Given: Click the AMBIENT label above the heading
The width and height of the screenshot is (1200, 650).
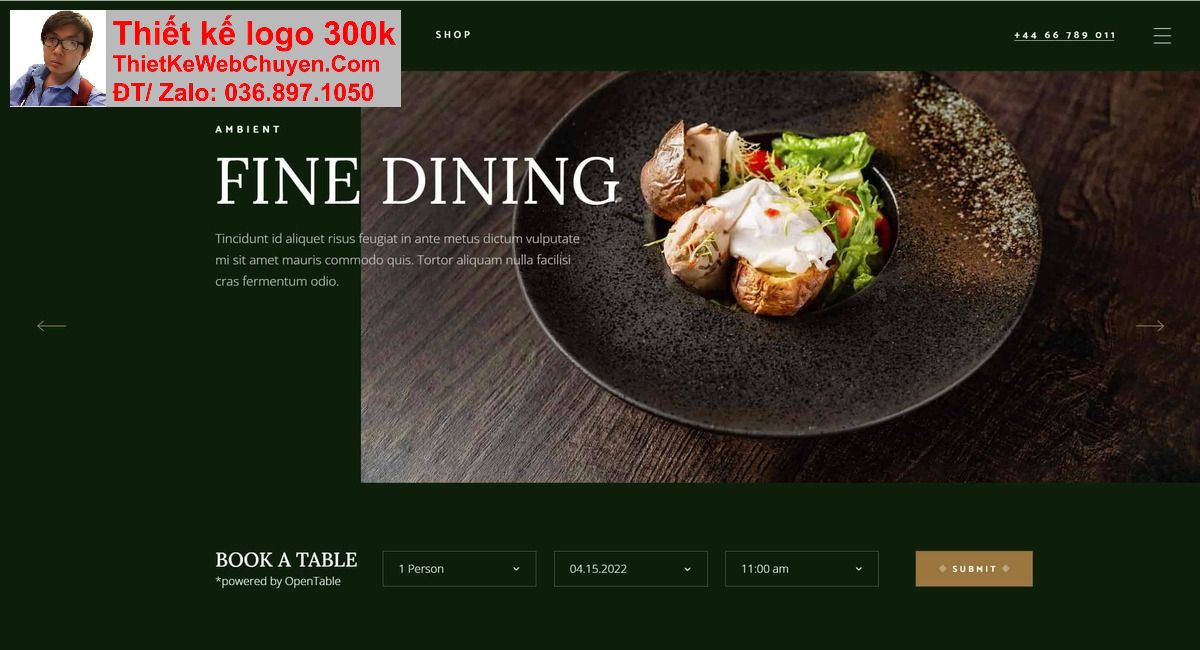Looking at the screenshot, I should [248, 129].
